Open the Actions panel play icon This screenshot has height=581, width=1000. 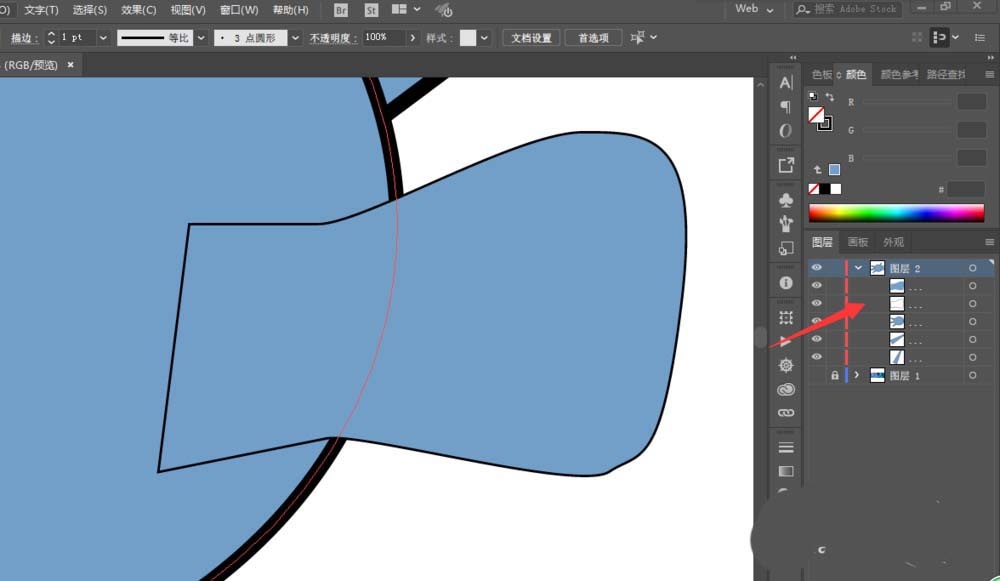(x=786, y=341)
